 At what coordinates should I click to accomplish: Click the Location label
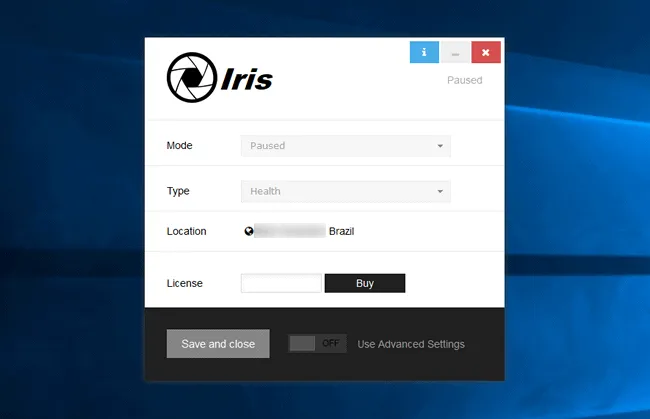pyautogui.click(x=187, y=231)
